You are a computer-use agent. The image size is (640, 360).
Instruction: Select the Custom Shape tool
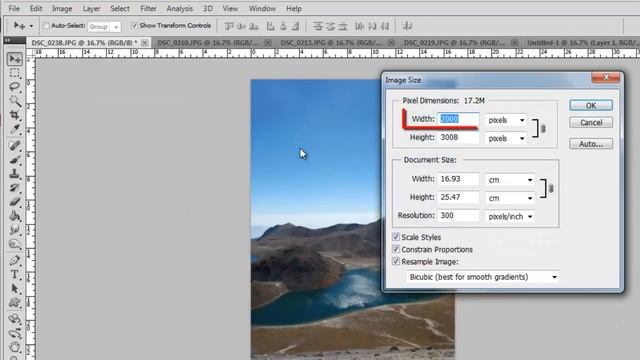tap(15, 302)
